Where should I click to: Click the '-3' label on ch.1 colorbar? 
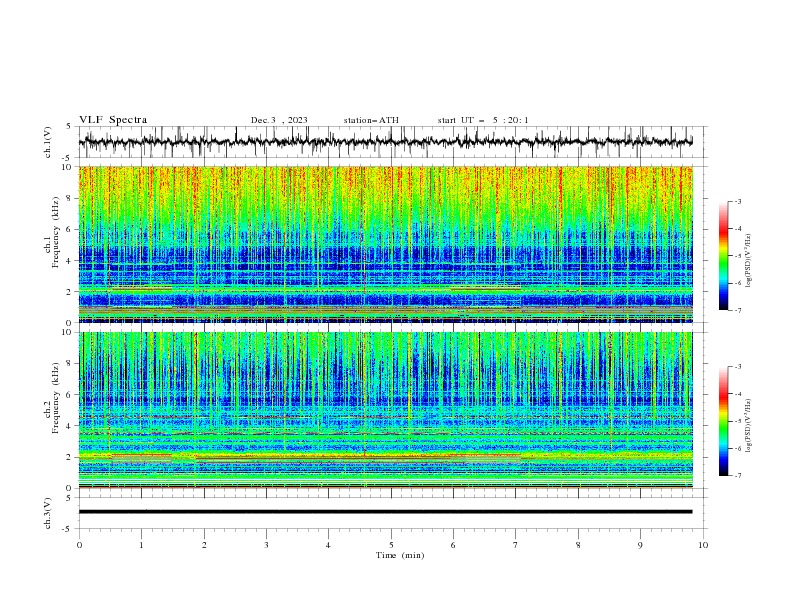pos(737,201)
